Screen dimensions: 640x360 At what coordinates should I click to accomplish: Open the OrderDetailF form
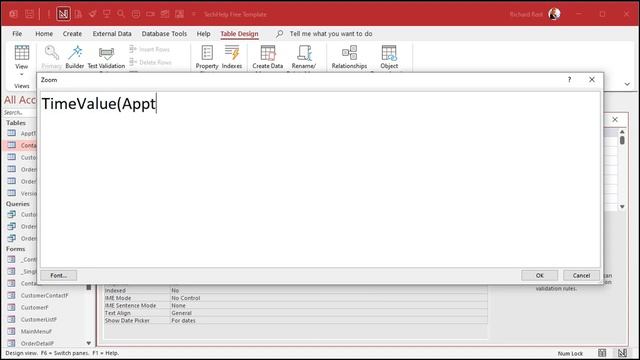pyautogui.click(x=37, y=343)
